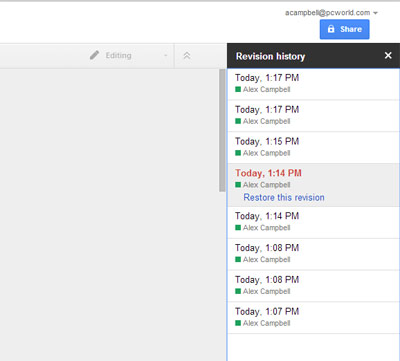Select the second 1:17 PM revision
The image size is (400, 361).
313,116
